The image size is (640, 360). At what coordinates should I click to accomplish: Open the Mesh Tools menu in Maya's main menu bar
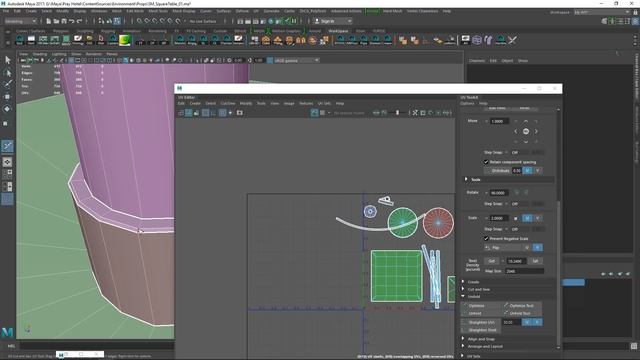(158, 11)
